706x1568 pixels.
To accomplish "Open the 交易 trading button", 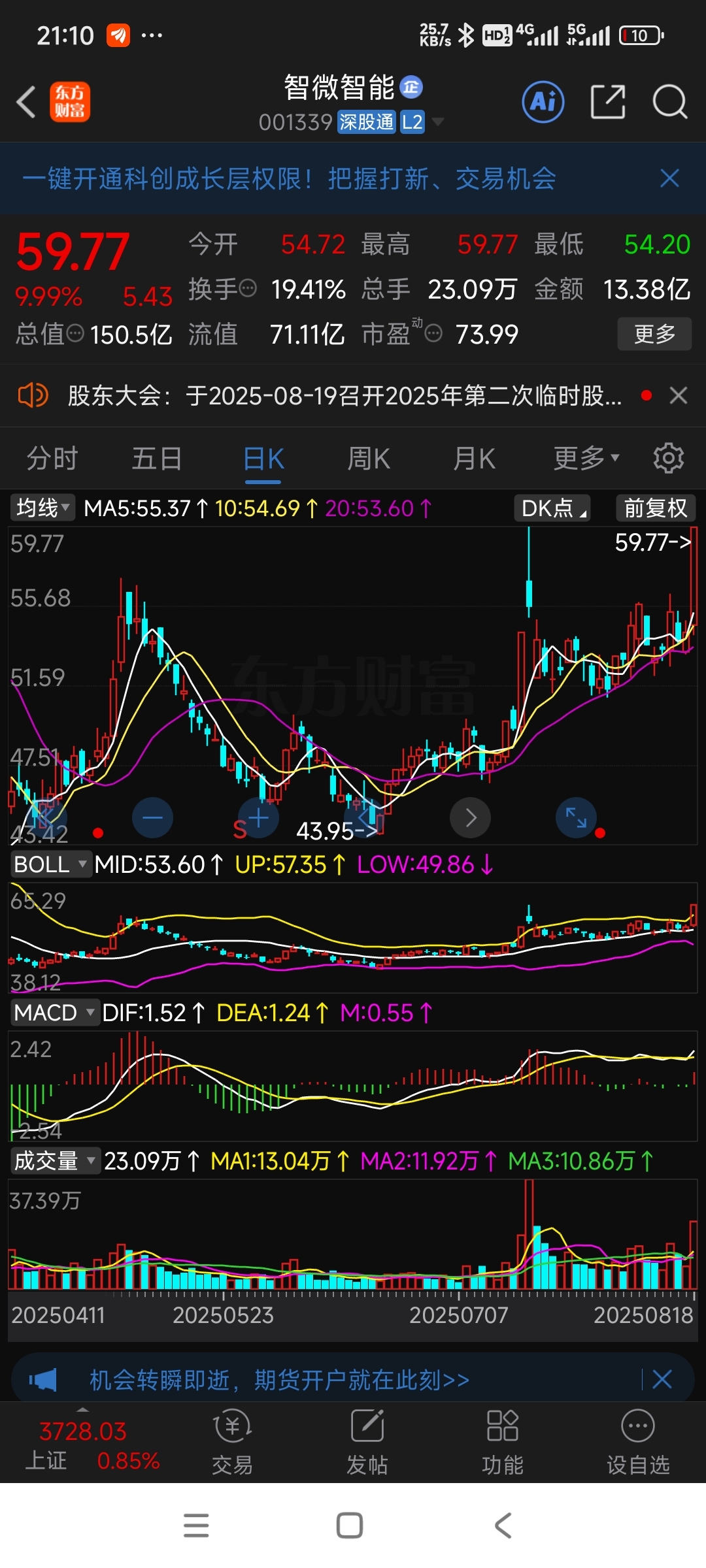I will tap(232, 1442).
